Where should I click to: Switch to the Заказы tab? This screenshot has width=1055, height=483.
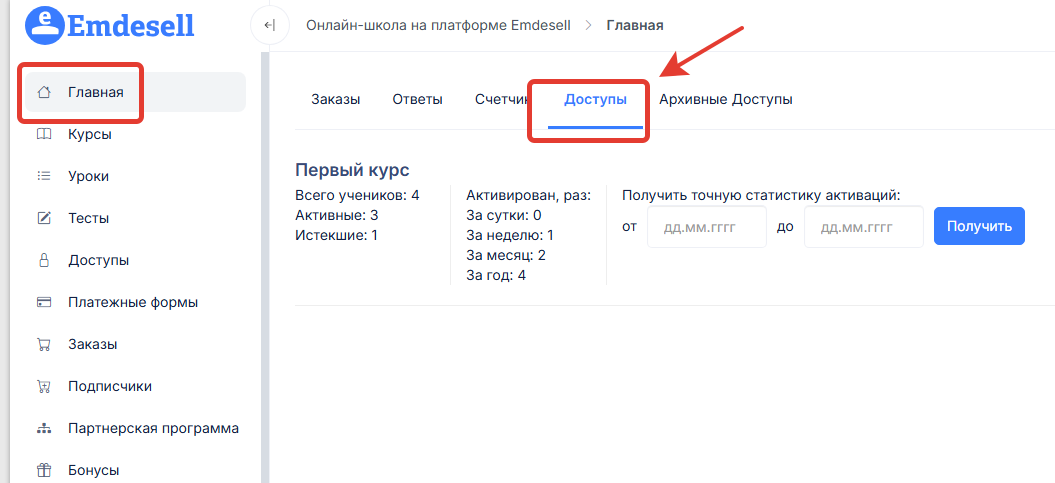[335, 99]
